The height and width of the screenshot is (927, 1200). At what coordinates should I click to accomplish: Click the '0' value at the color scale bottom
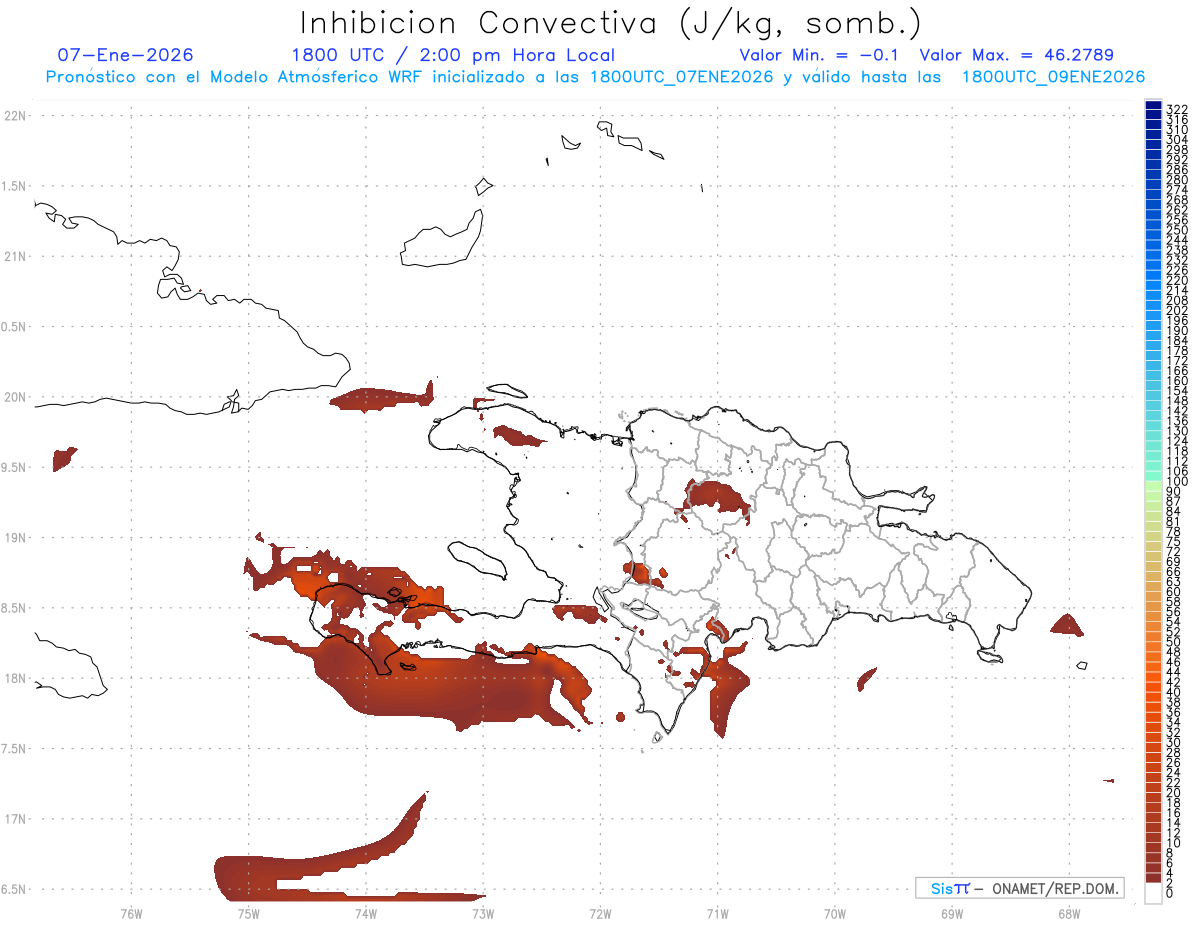pos(1170,892)
